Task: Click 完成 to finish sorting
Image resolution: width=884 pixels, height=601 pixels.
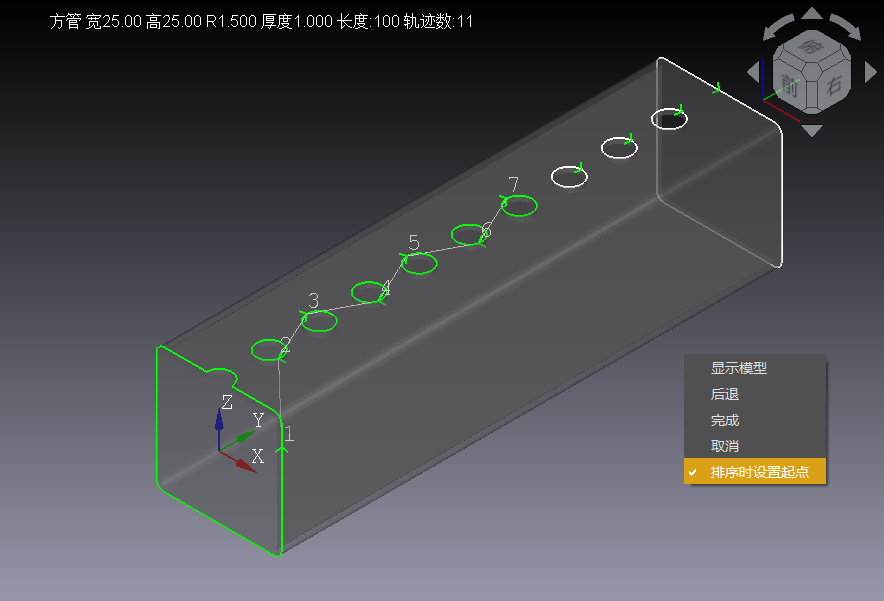Action: click(x=724, y=420)
